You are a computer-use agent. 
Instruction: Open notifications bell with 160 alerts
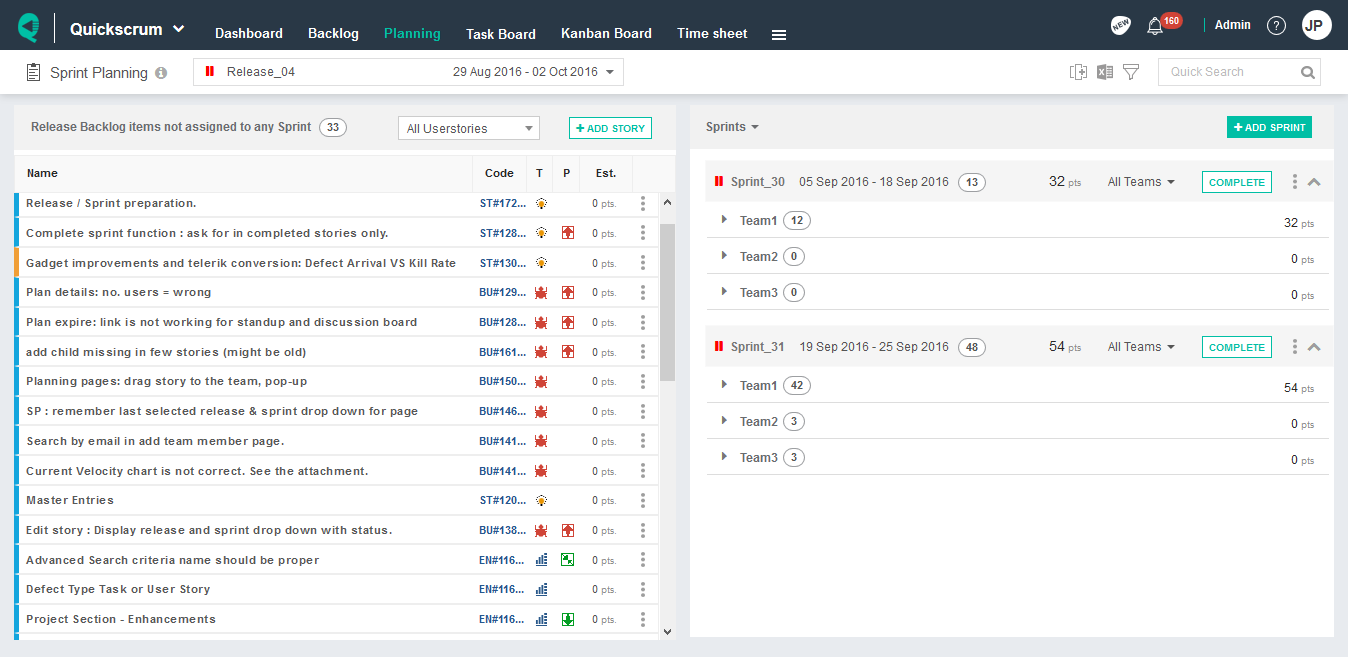point(1157,25)
